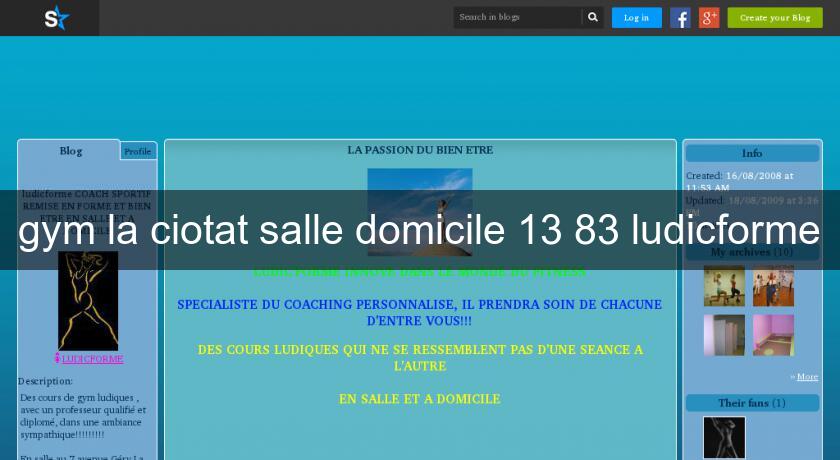This screenshot has width=840, height=460.
Task: Switch to the Blog tab
Action: (x=70, y=151)
